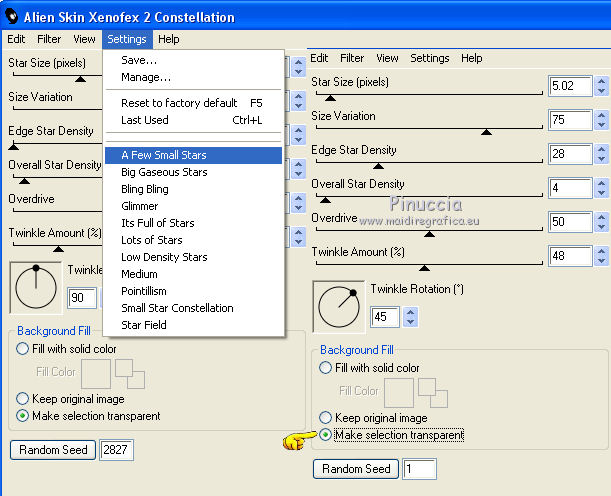The height and width of the screenshot is (496, 611).
Task: Click right panel Twinkle Amount slider thumb
Action: coord(424,268)
